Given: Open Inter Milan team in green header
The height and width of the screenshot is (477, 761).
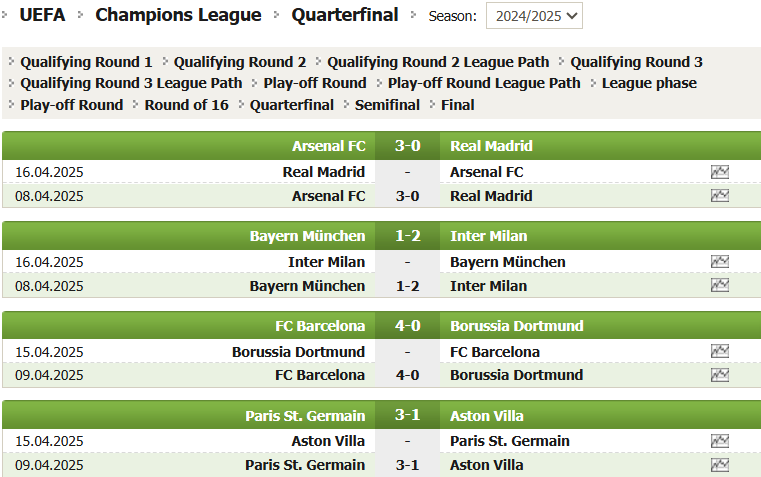Looking at the screenshot, I should pyautogui.click(x=488, y=236).
